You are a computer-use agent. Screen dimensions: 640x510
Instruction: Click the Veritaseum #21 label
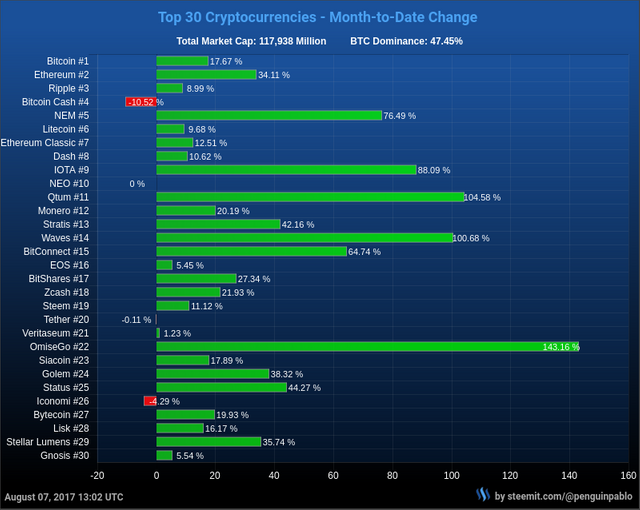[56, 333]
